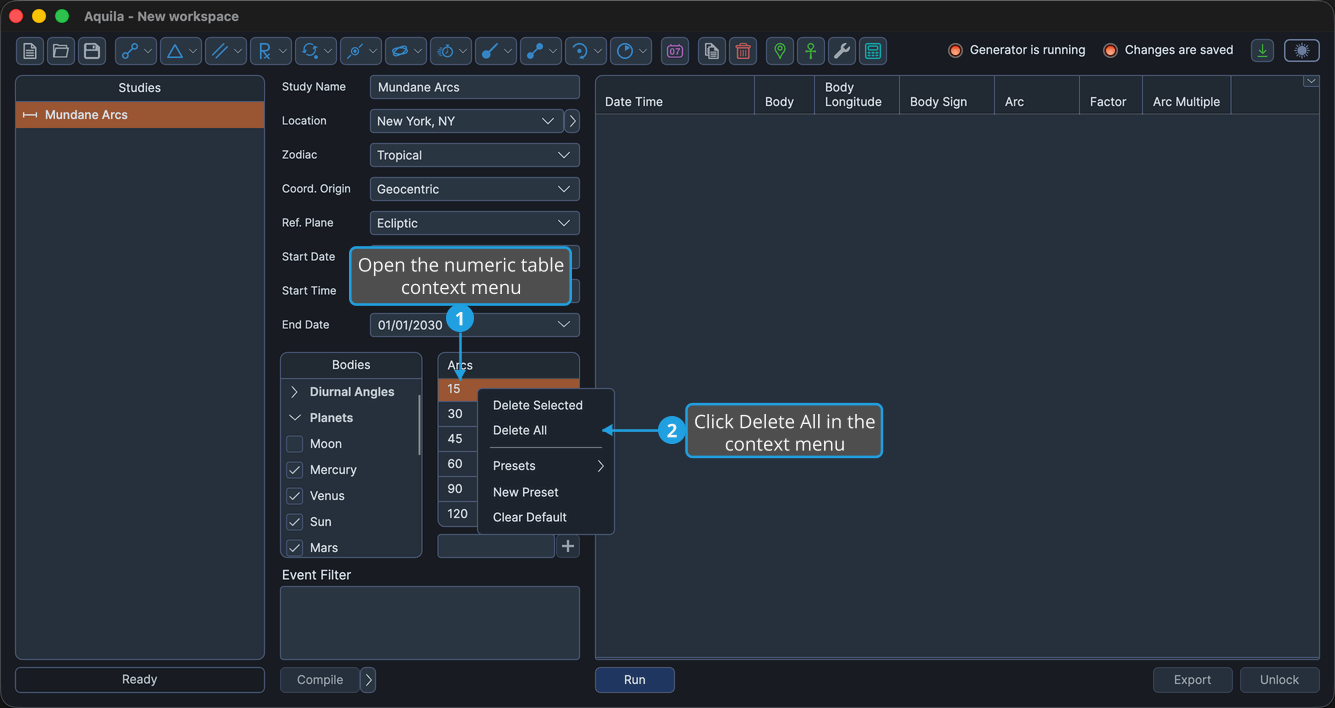Open the Location dropdown showing New York, NY
The width and height of the screenshot is (1335, 708).
[x=466, y=121]
